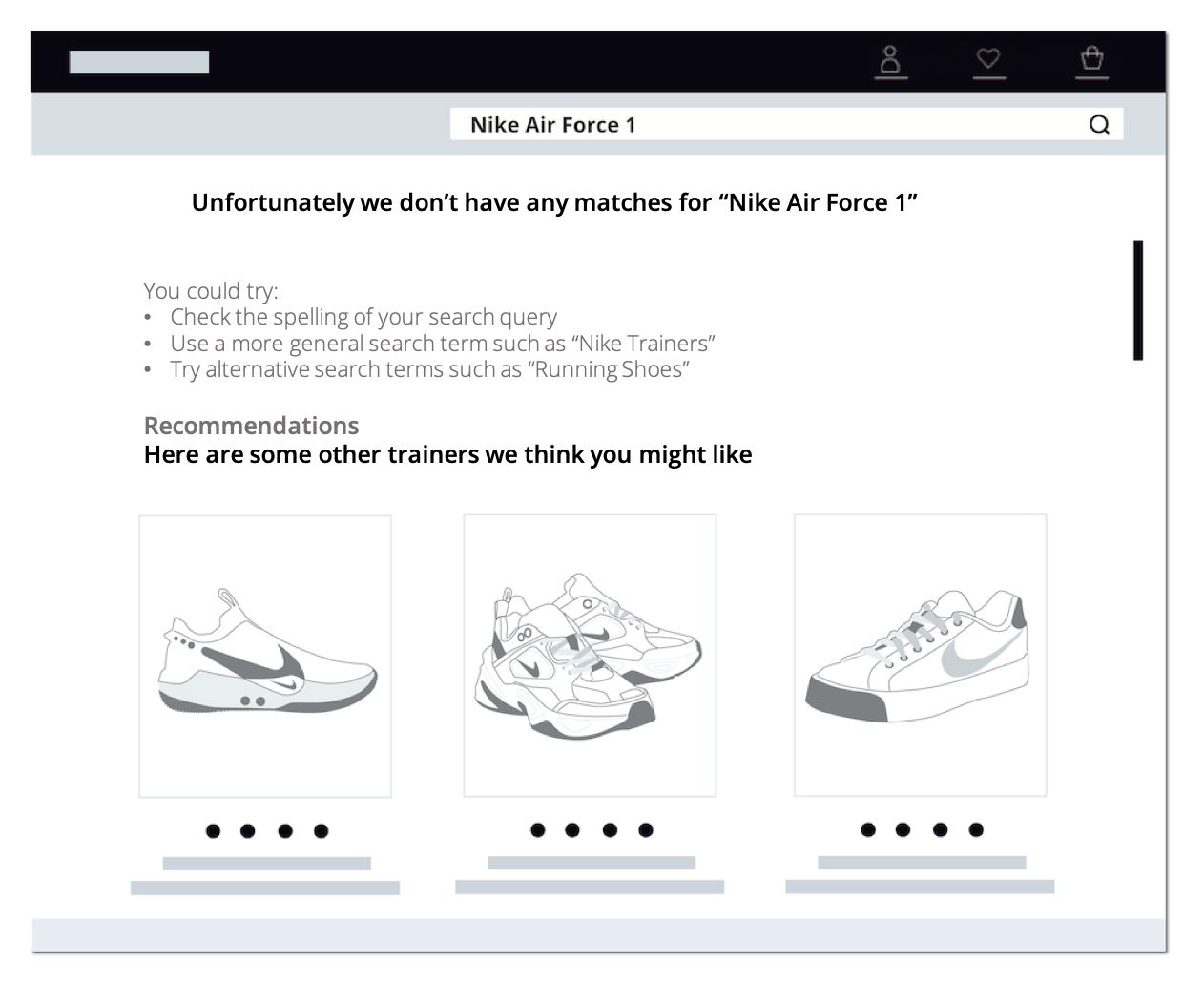Open the wishlist heart icon
The image size is (1204, 984).
[x=988, y=59]
